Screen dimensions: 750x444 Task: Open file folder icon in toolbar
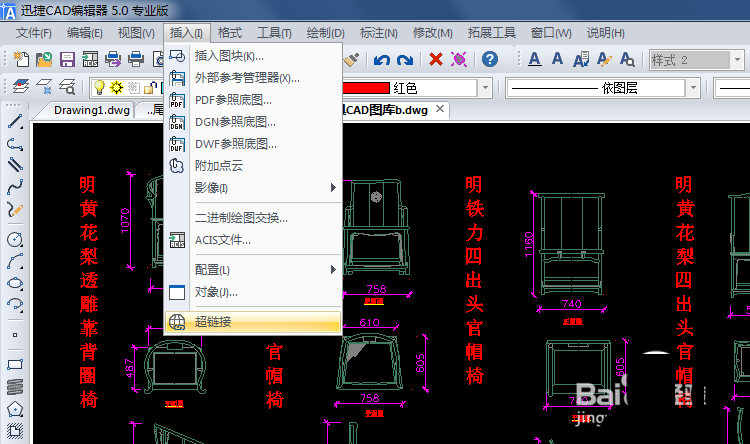44,59
